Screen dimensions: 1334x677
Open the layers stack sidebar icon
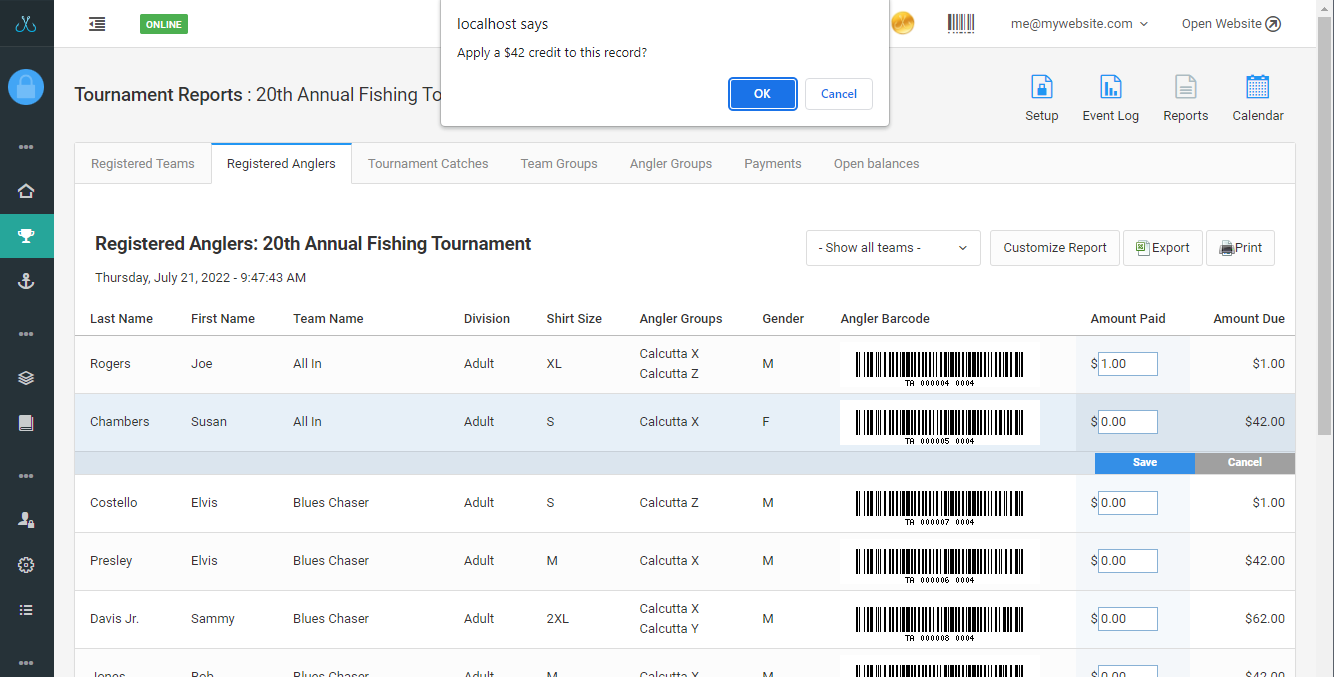[26, 378]
